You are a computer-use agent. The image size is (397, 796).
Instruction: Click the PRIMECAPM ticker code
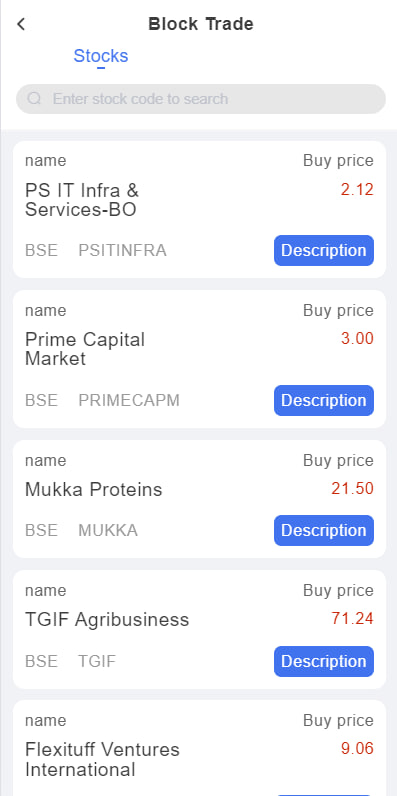pos(129,401)
